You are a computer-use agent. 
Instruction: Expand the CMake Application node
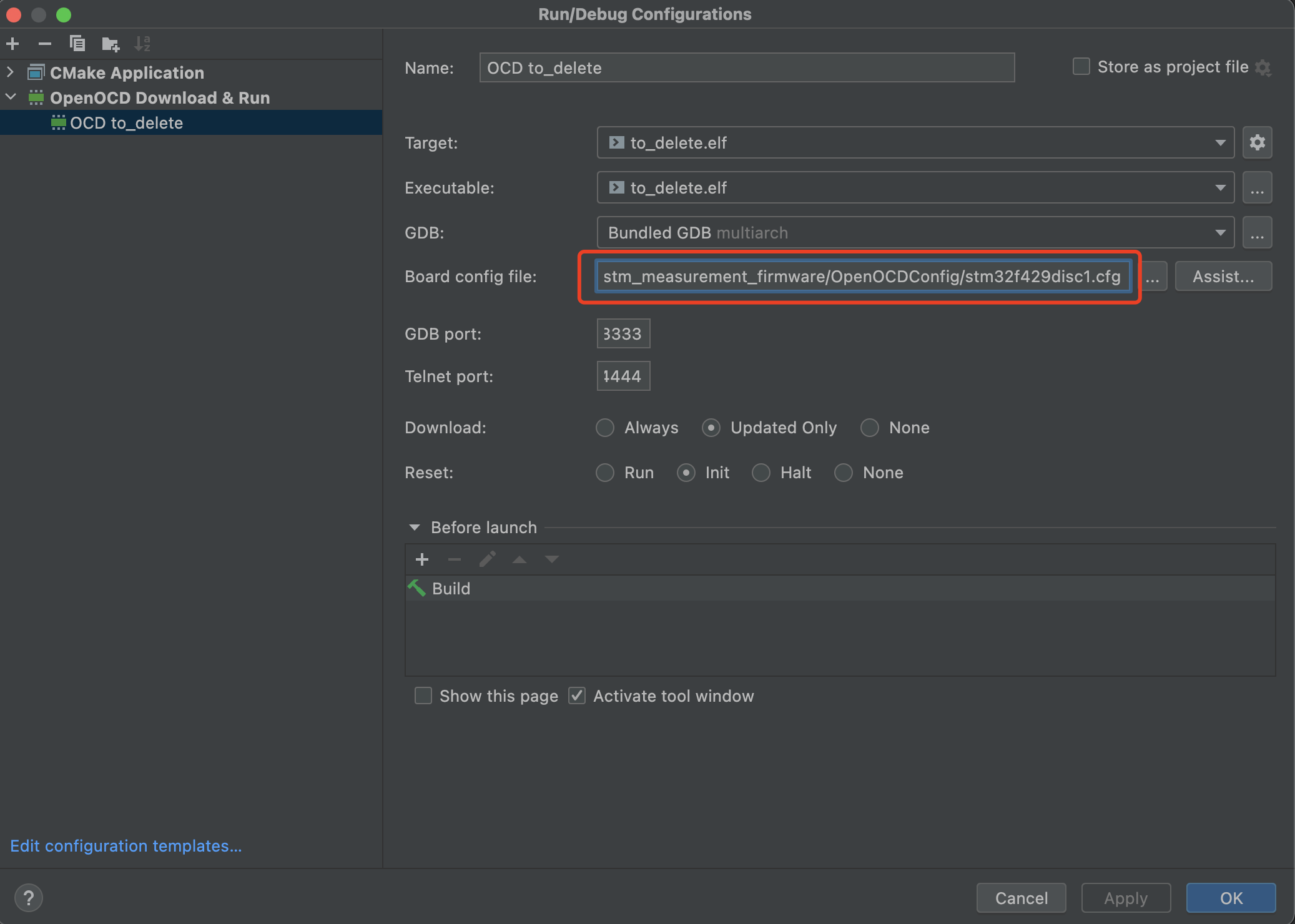pyautogui.click(x=11, y=72)
